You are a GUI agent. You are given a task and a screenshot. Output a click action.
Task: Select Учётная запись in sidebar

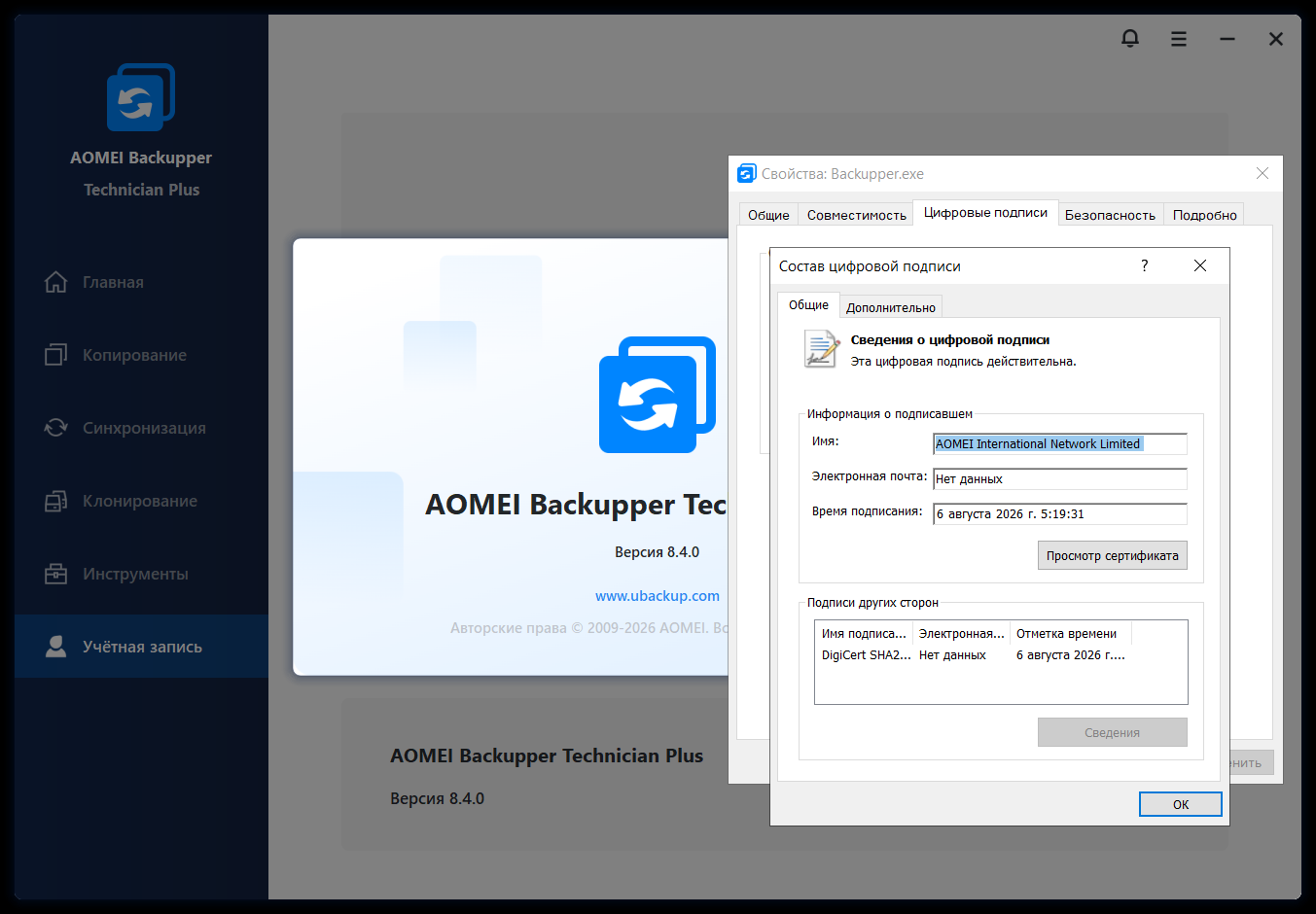point(142,647)
